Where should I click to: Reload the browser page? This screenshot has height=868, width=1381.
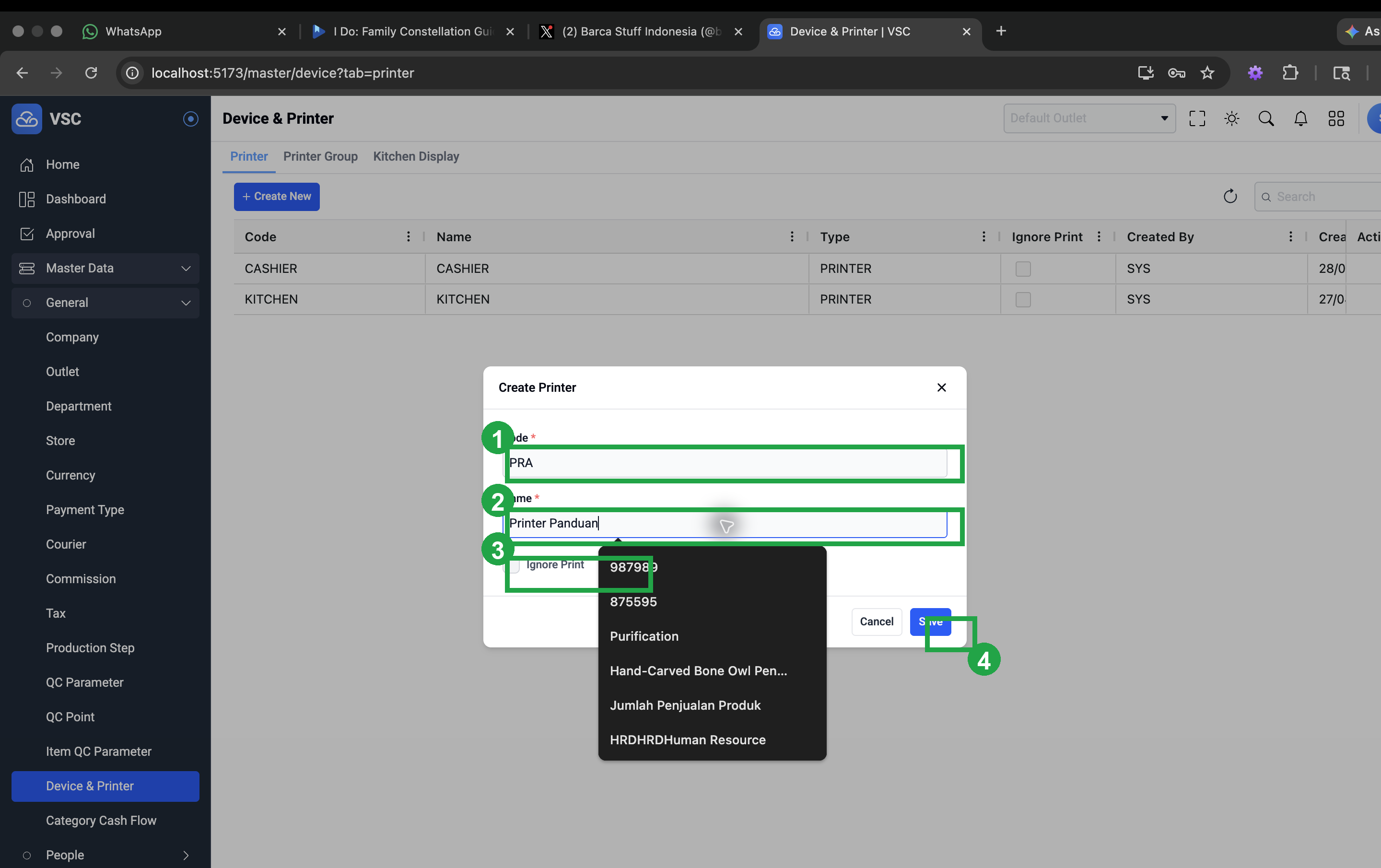(91, 73)
